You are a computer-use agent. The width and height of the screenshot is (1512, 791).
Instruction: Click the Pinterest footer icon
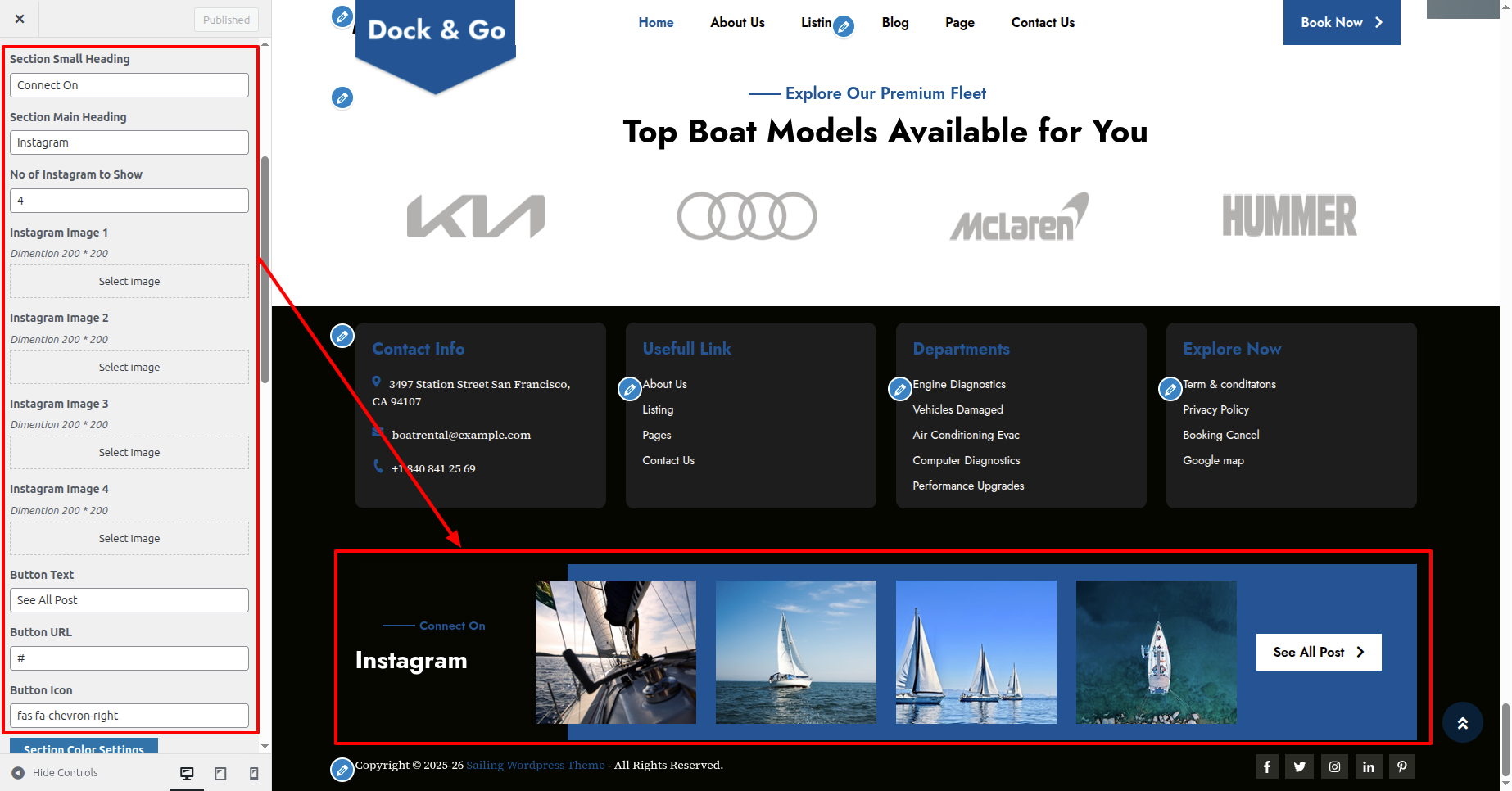[x=1401, y=766]
